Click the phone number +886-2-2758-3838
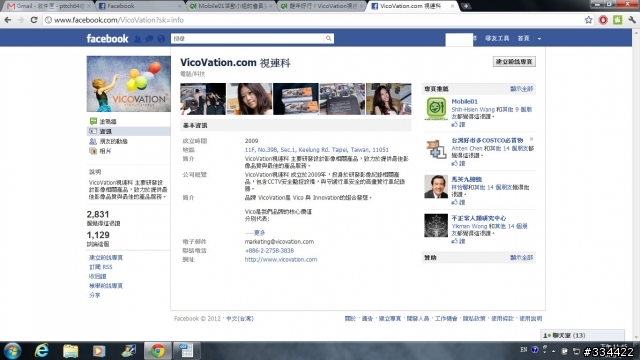Screen dimensions: 640x360 (x=269, y=251)
